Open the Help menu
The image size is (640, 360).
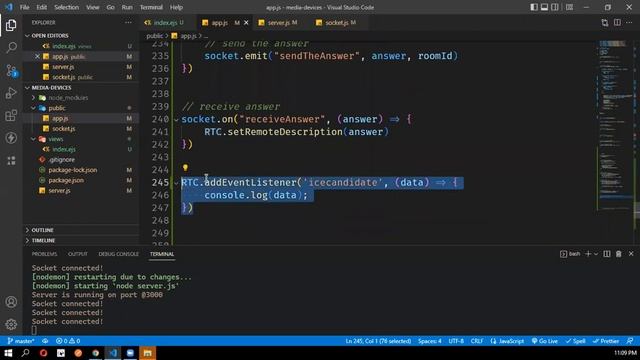tap(176, 7)
